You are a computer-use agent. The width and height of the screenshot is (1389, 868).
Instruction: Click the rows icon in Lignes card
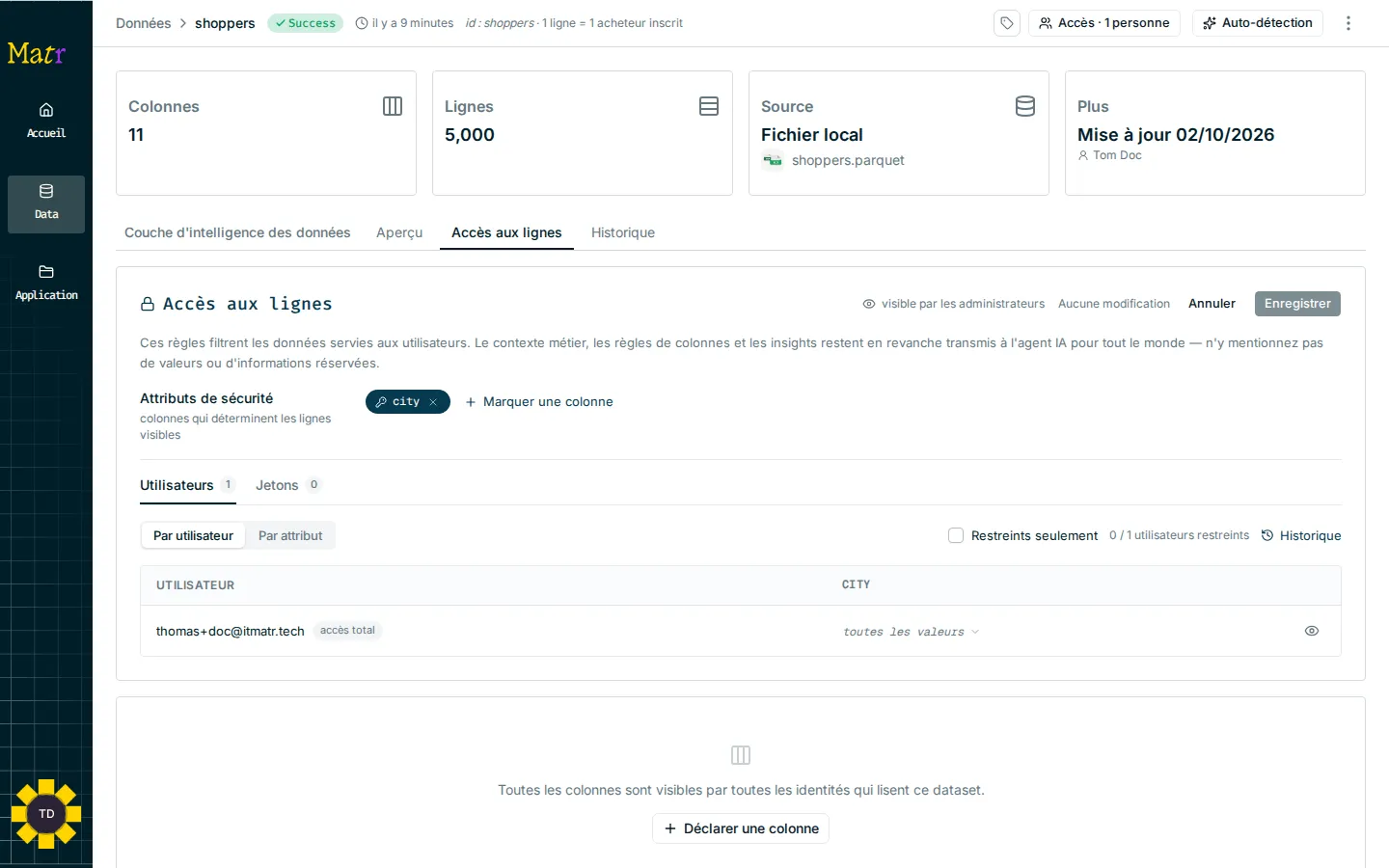coord(709,106)
